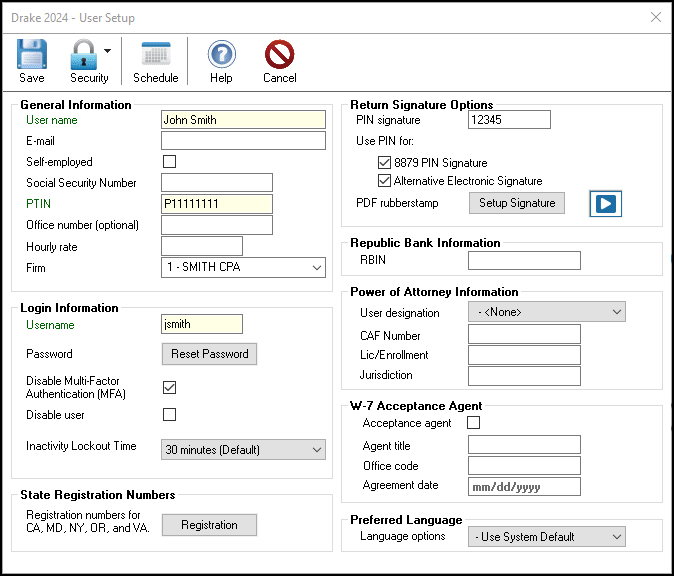Open the Schedule calendar icon
The height and width of the screenshot is (576, 674).
(x=156, y=55)
